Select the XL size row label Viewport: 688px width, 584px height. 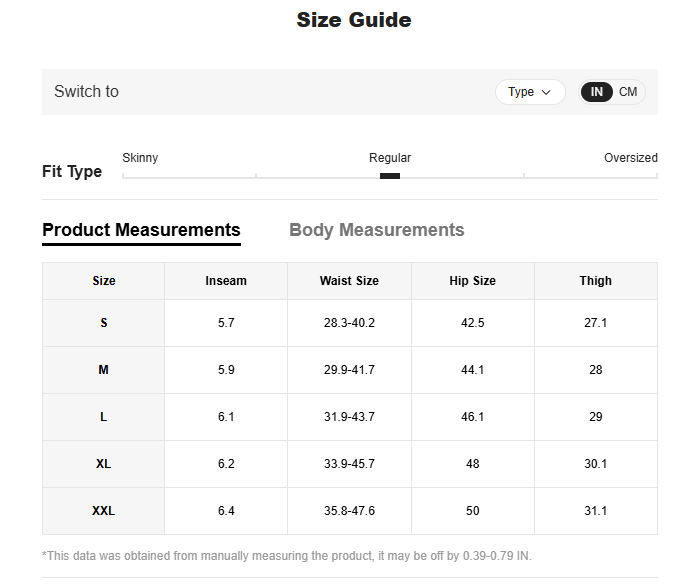(104, 464)
